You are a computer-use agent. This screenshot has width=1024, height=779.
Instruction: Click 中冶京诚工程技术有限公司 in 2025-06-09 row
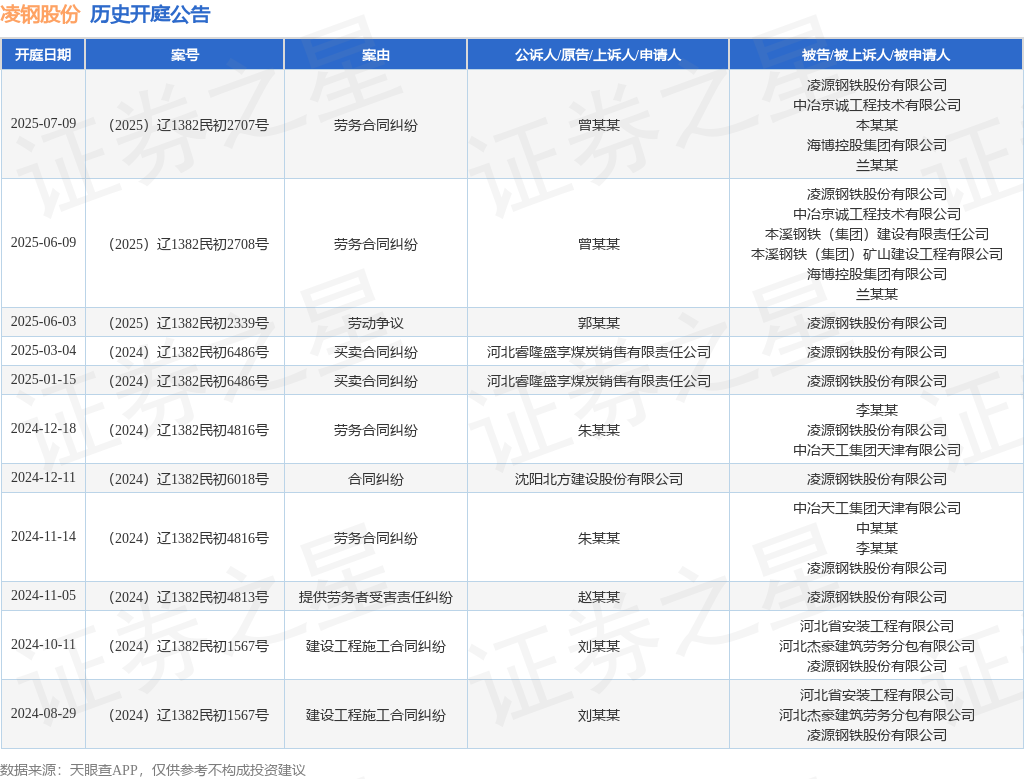[876, 214]
